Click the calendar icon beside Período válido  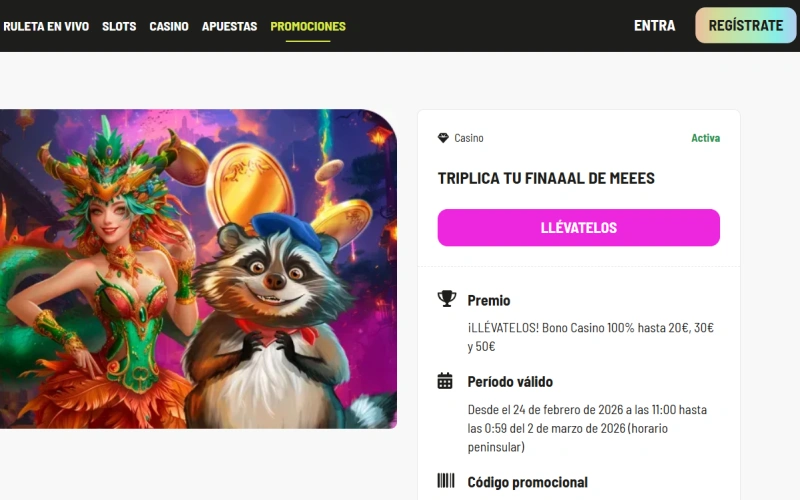pos(445,381)
